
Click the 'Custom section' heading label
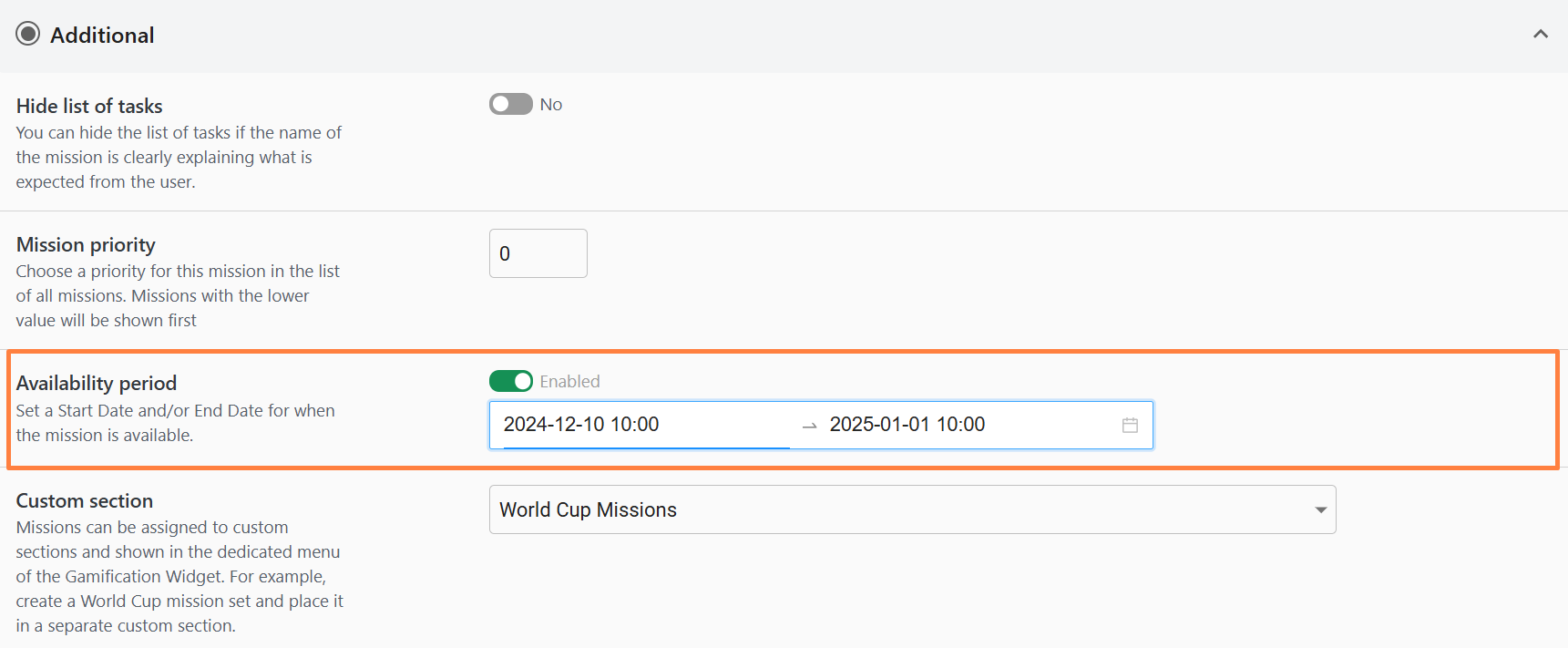click(x=85, y=500)
